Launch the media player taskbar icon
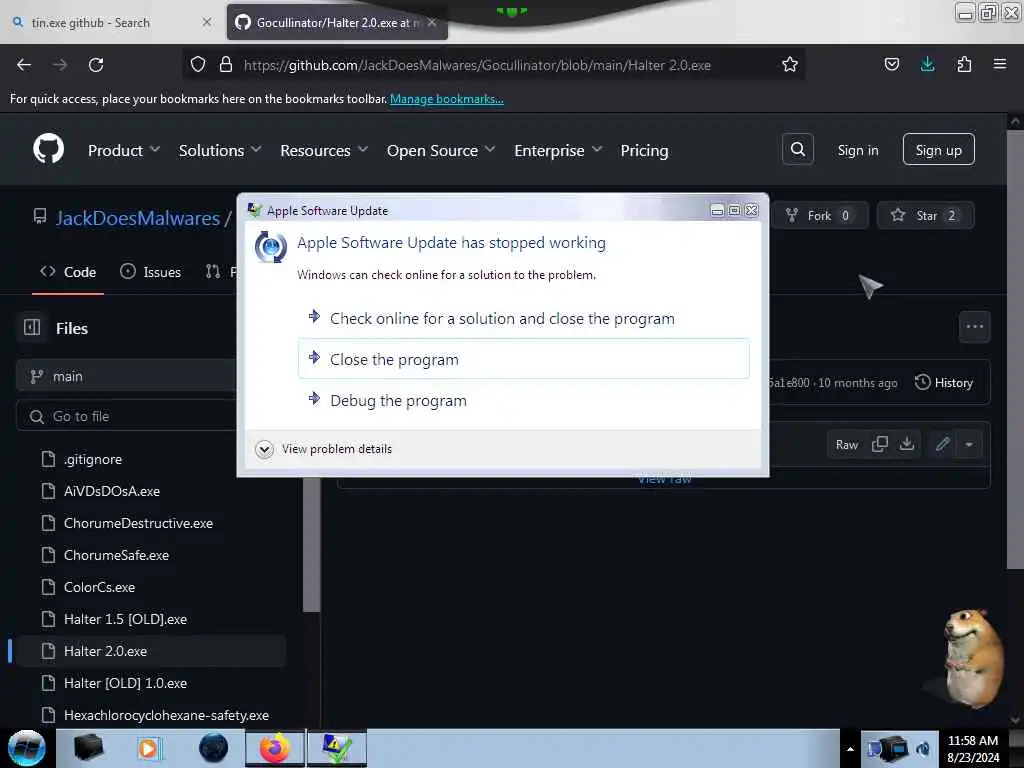Image resolution: width=1024 pixels, height=768 pixels. coord(148,748)
